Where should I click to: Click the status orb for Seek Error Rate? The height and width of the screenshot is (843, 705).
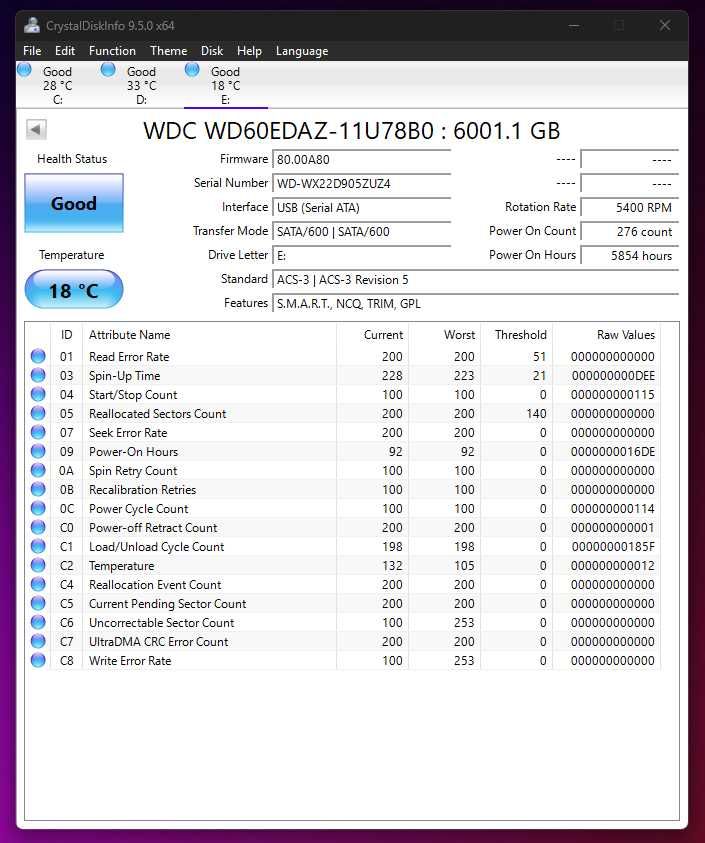[x=38, y=432]
